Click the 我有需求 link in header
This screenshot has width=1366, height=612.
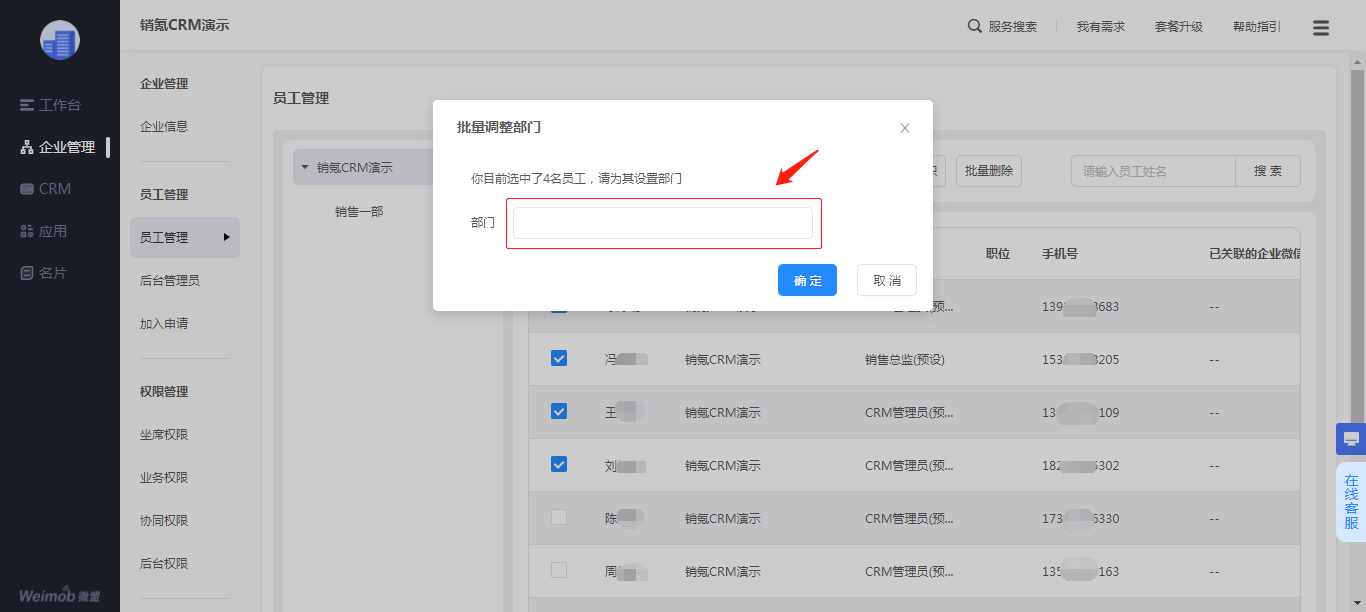pos(1101,27)
